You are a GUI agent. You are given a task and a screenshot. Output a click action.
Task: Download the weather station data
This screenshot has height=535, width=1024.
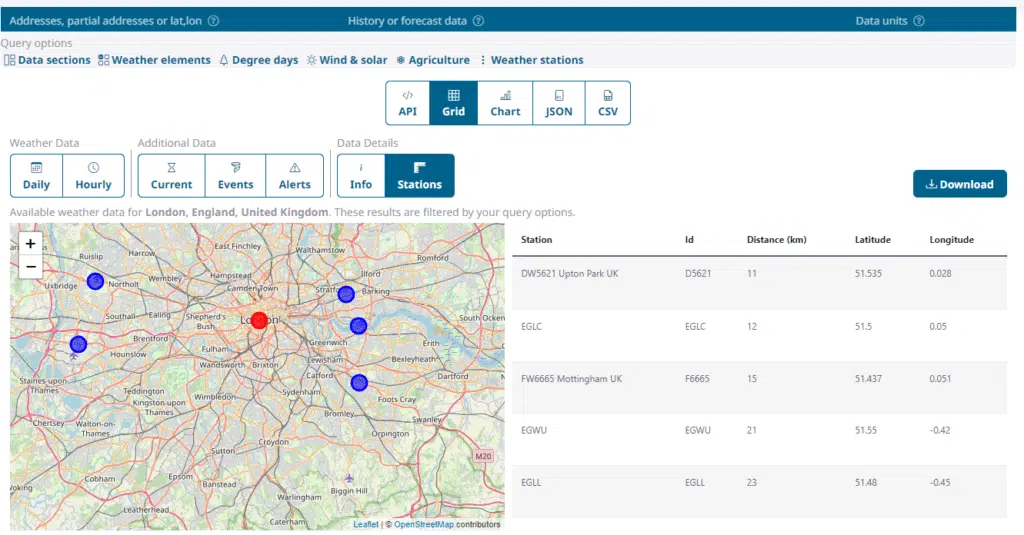point(959,184)
